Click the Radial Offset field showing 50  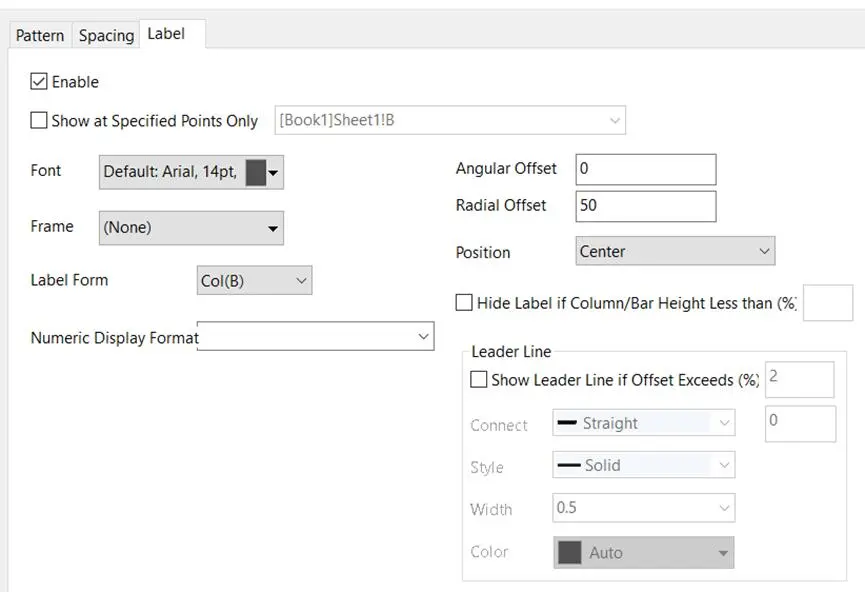click(646, 206)
